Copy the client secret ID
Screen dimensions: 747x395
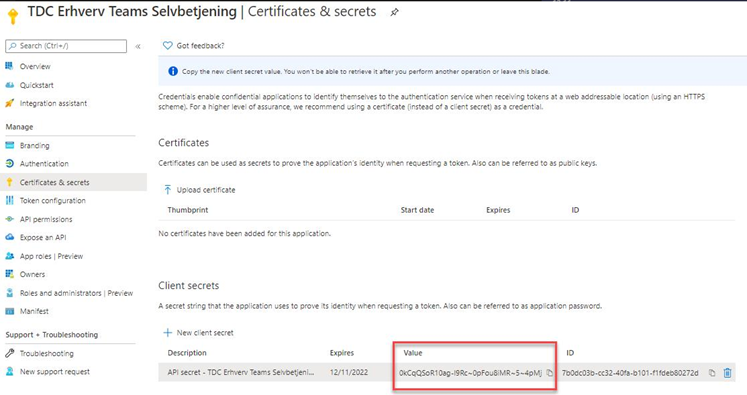(x=712, y=373)
